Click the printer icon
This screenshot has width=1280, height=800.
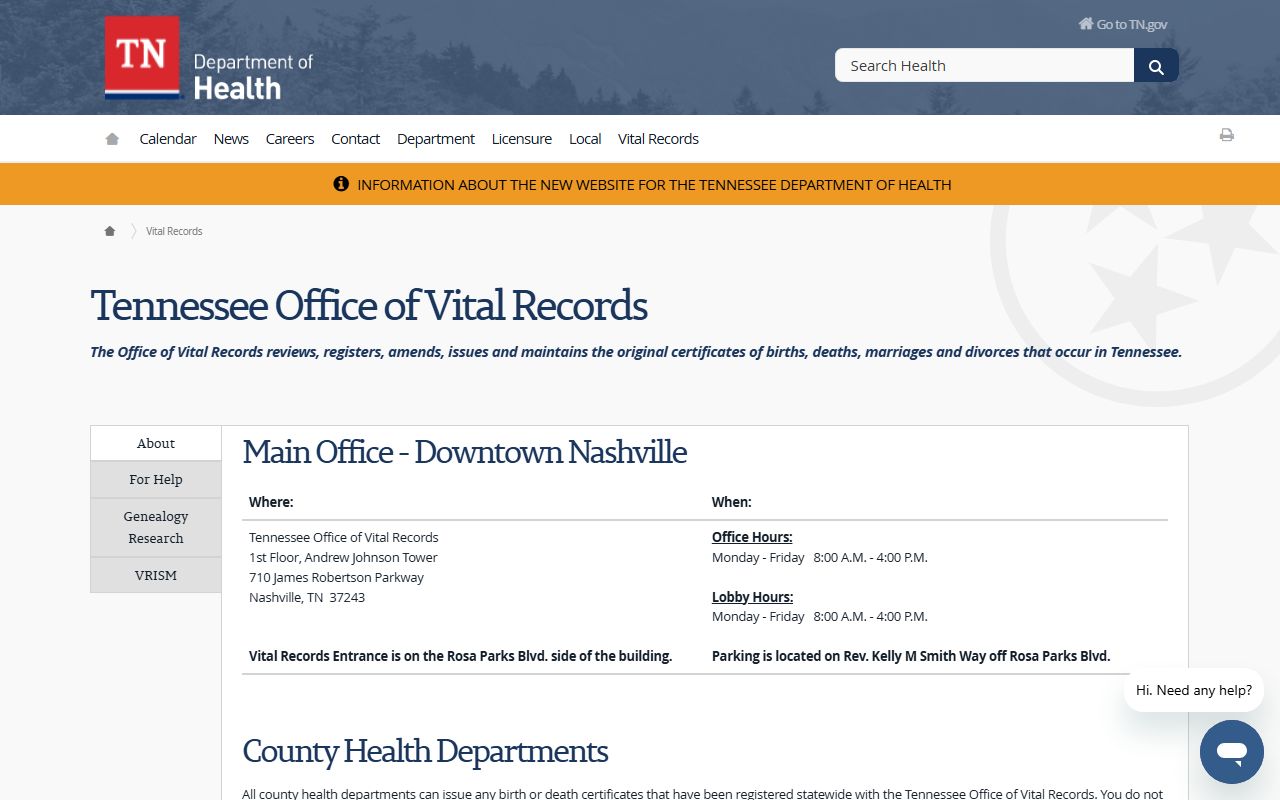(x=1226, y=135)
